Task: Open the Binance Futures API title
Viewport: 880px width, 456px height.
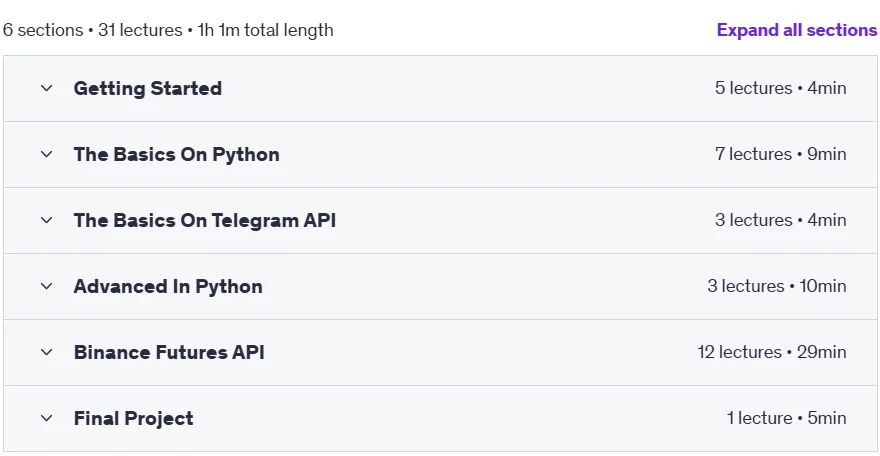Action: 169,352
